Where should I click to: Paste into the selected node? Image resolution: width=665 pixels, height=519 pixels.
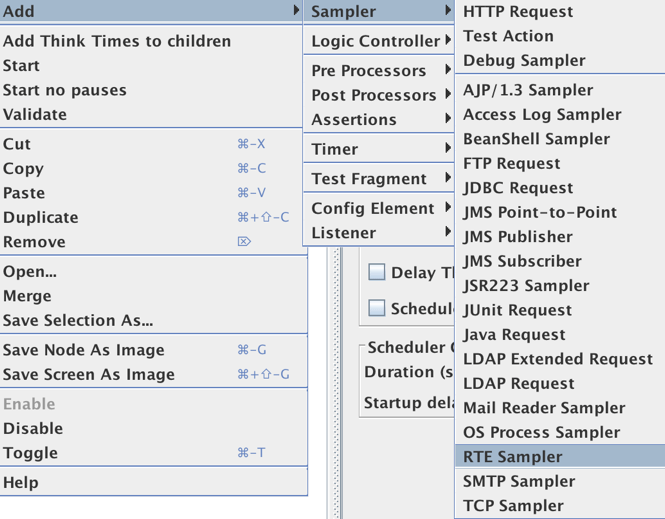tap(151, 193)
